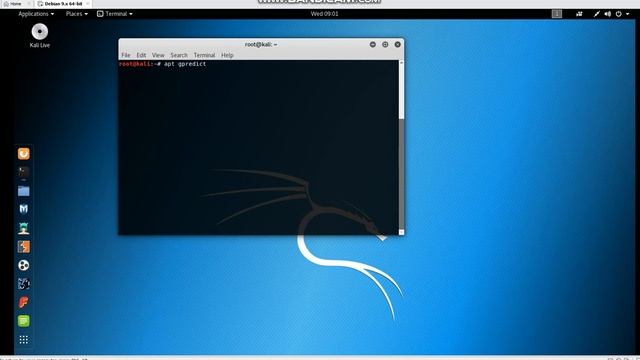
Task: Click the power icon in top panel
Action: tap(619, 14)
